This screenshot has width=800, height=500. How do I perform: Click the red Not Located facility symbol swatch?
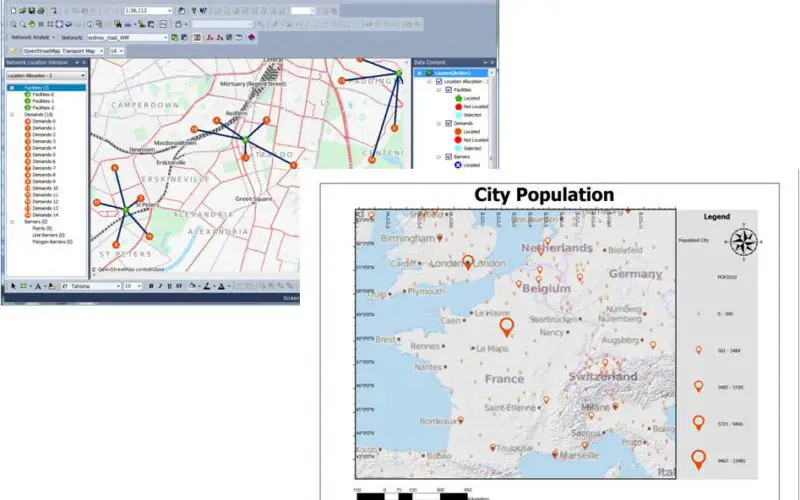458,107
